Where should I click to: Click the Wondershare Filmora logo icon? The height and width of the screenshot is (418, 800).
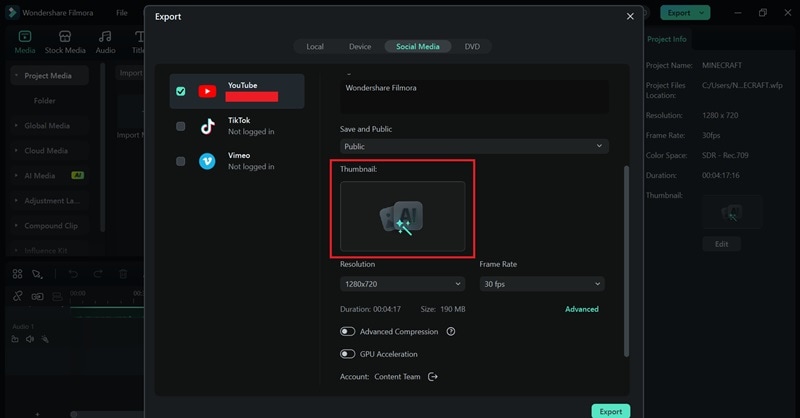pyautogui.click(x=12, y=12)
